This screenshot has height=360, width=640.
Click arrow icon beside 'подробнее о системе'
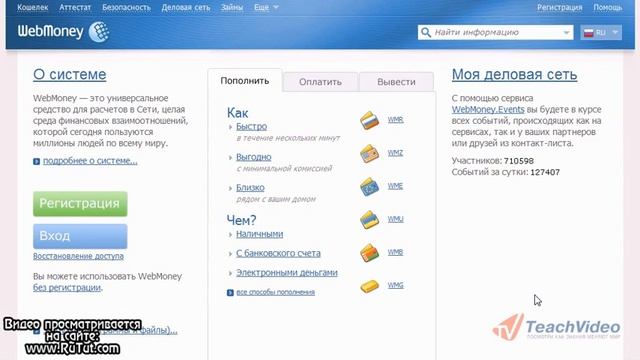pos(36,162)
